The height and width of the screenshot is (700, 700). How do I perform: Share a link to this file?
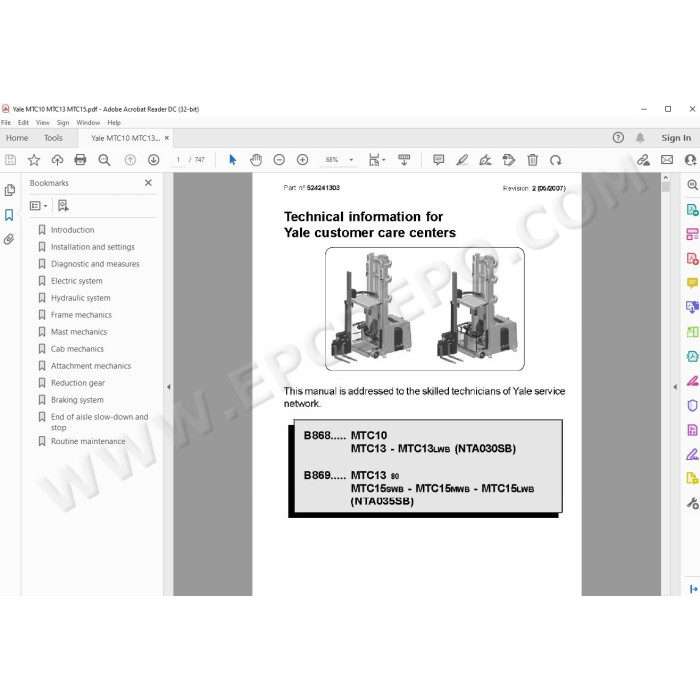[643, 160]
